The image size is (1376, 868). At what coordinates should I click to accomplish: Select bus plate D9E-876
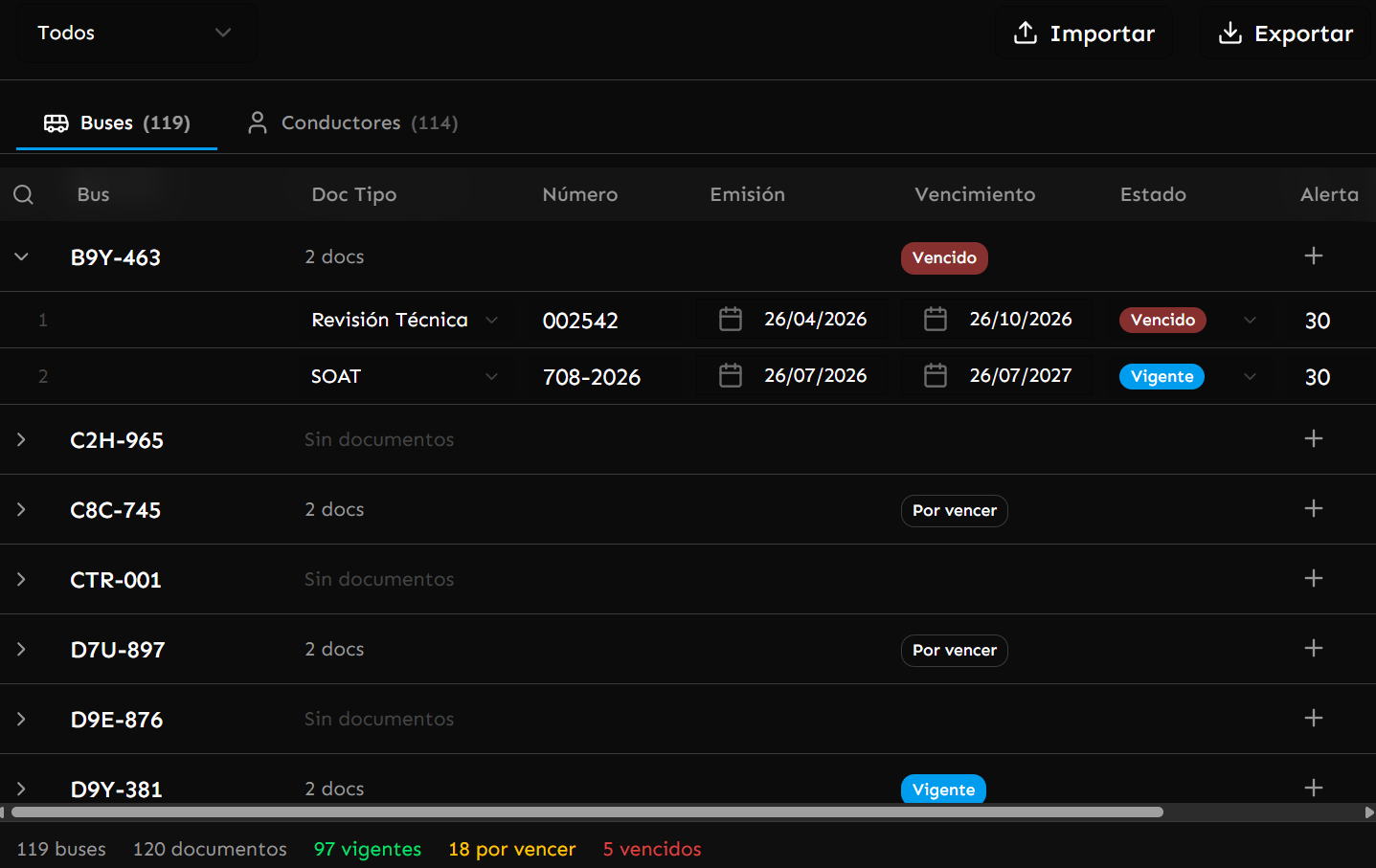coord(117,720)
